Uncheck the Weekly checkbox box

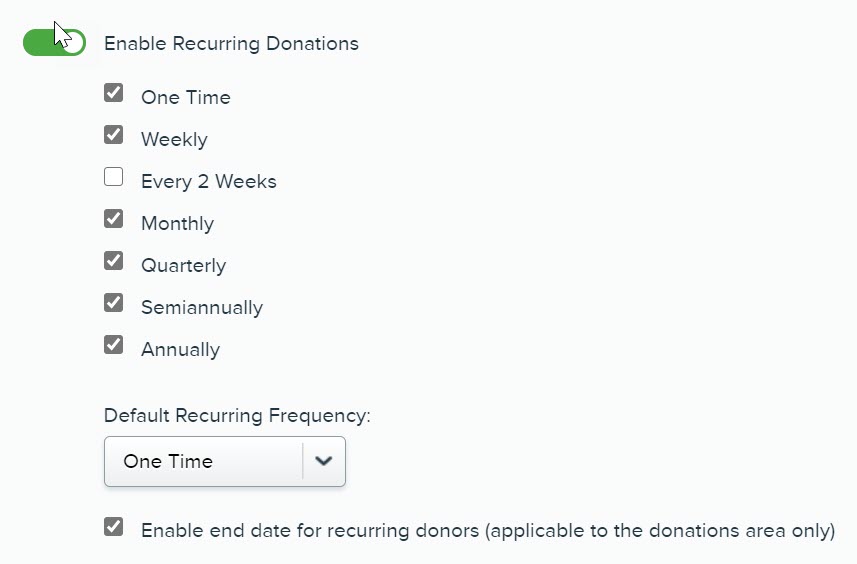pyautogui.click(x=114, y=135)
